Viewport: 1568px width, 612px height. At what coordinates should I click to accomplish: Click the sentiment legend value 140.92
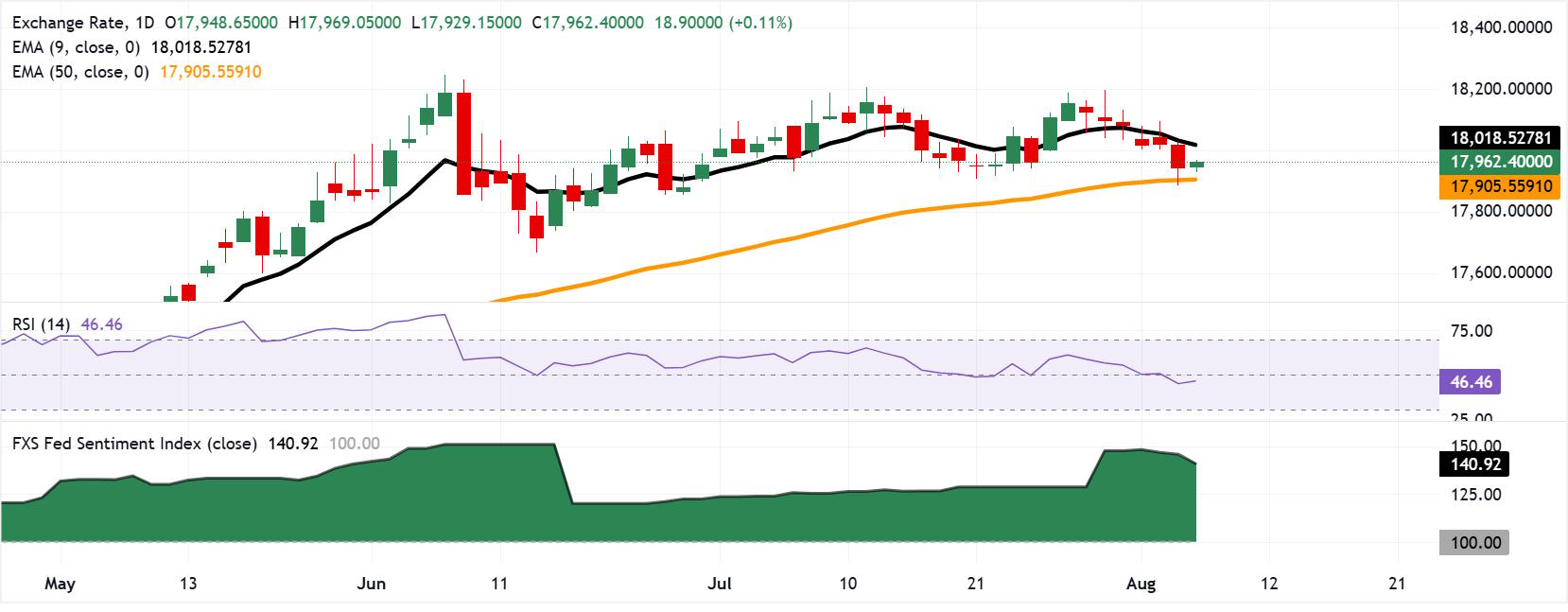pos(293,444)
